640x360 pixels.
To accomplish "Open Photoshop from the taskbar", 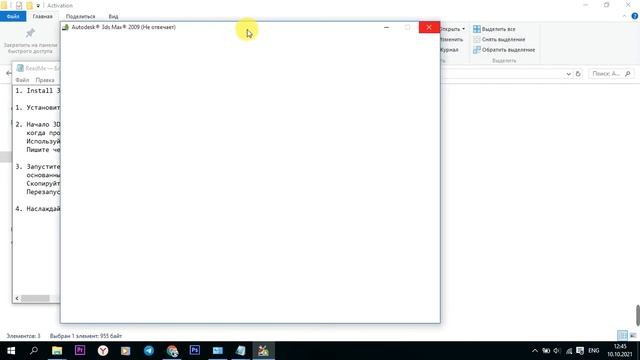I will tap(195, 351).
